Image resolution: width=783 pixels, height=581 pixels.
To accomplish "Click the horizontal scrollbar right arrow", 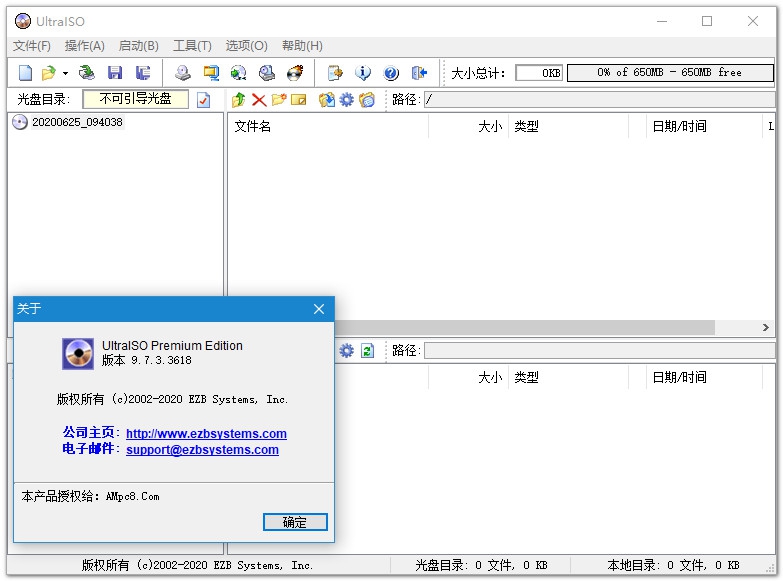I will [766, 327].
